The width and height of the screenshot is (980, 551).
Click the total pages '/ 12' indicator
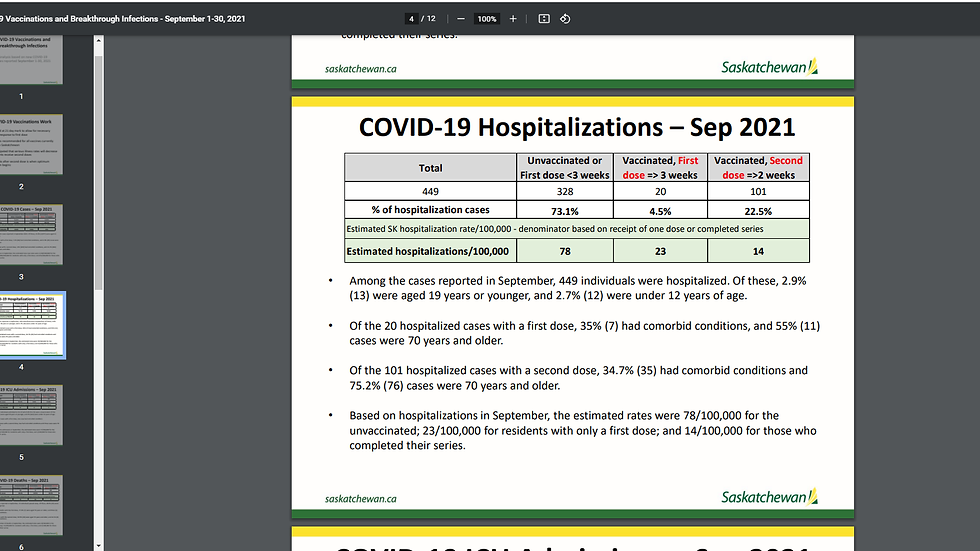click(x=428, y=19)
